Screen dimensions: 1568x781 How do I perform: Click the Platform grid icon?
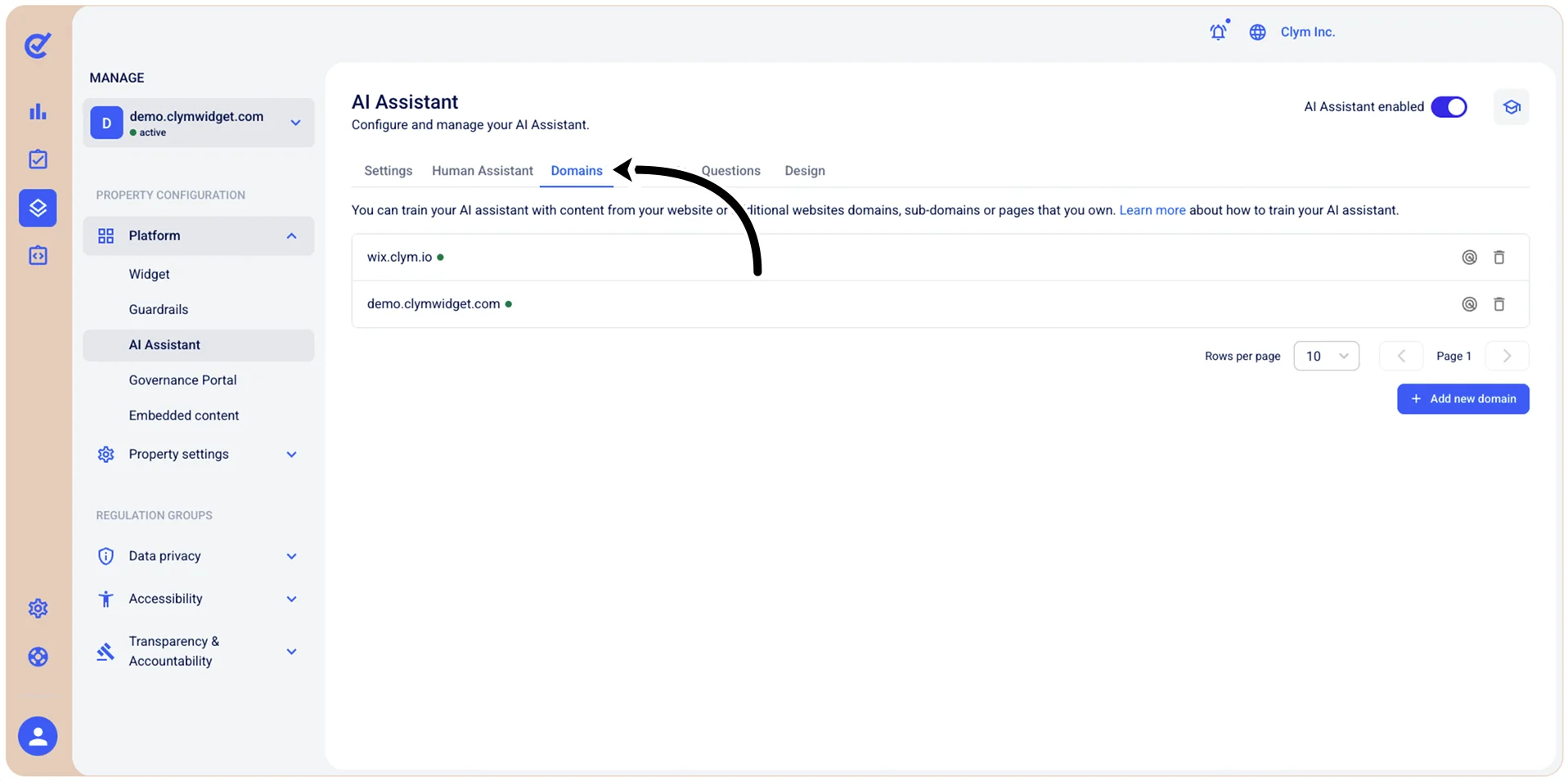(x=106, y=236)
